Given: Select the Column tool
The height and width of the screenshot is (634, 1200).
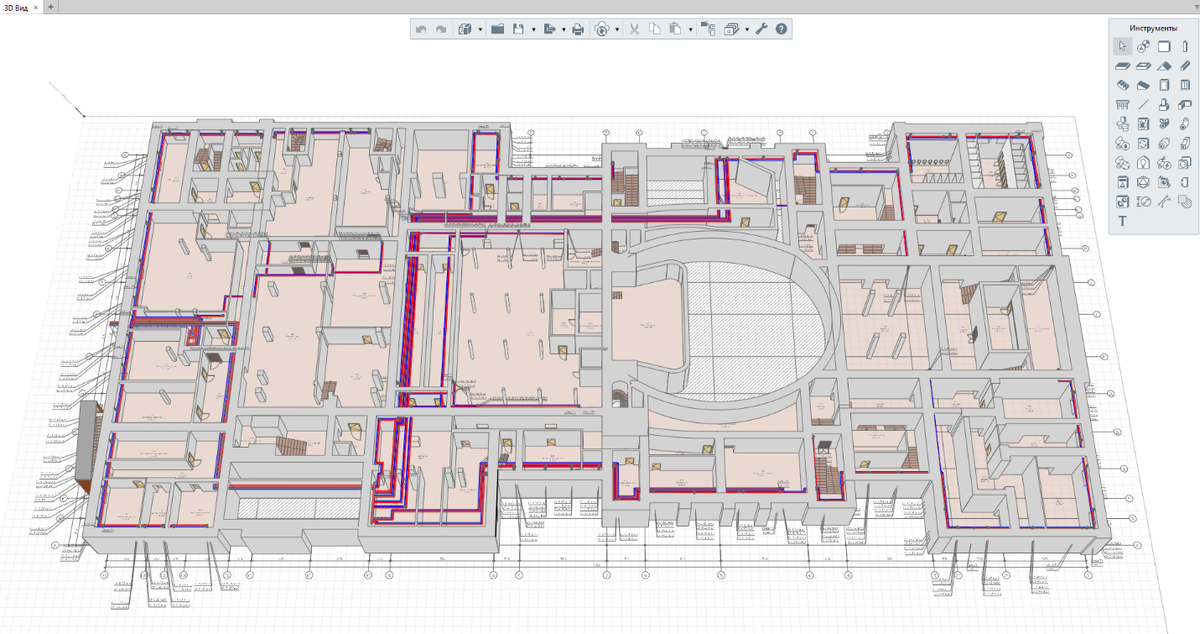Looking at the screenshot, I should click(1185, 46).
